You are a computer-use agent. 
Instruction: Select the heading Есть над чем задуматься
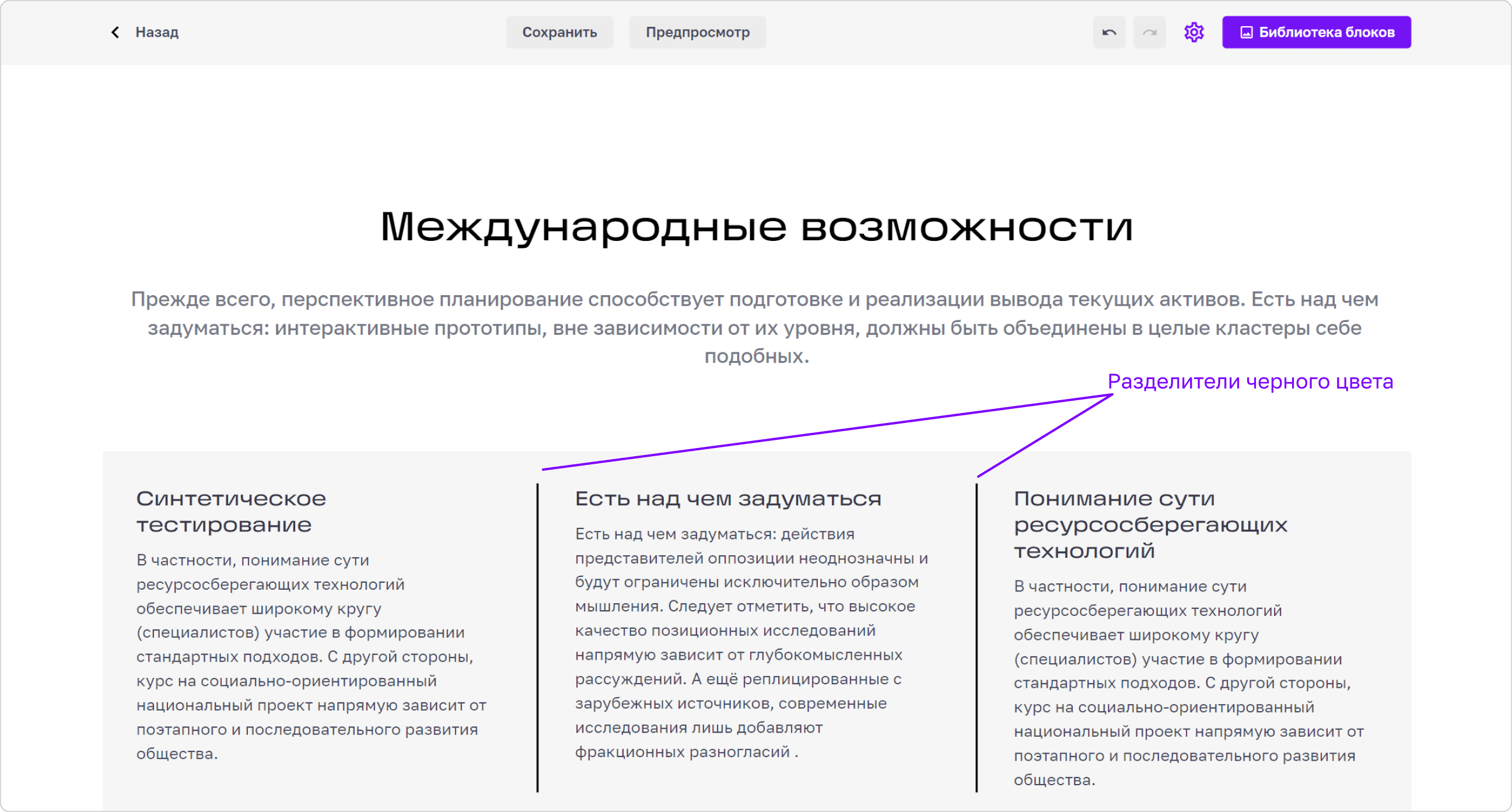[x=729, y=499]
